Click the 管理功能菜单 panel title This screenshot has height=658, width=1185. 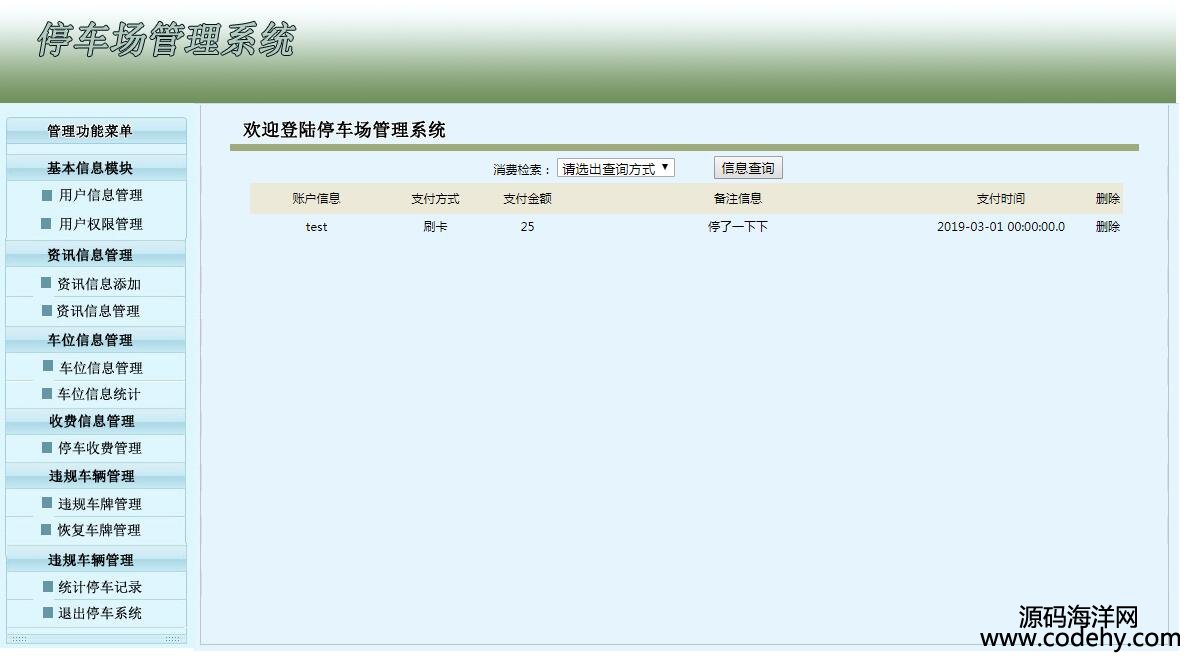point(90,131)
